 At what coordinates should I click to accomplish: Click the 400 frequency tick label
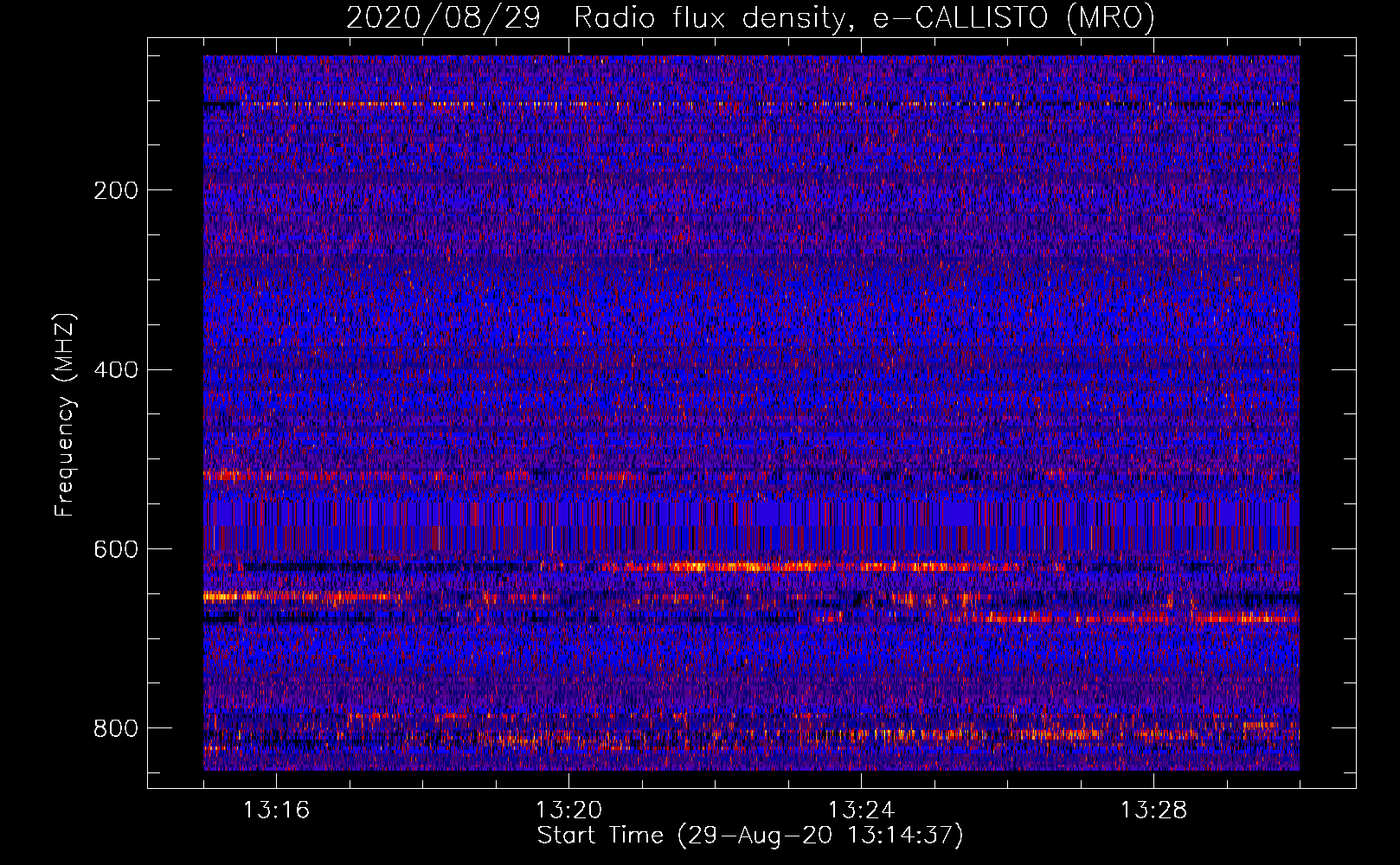tap(115, 370)
